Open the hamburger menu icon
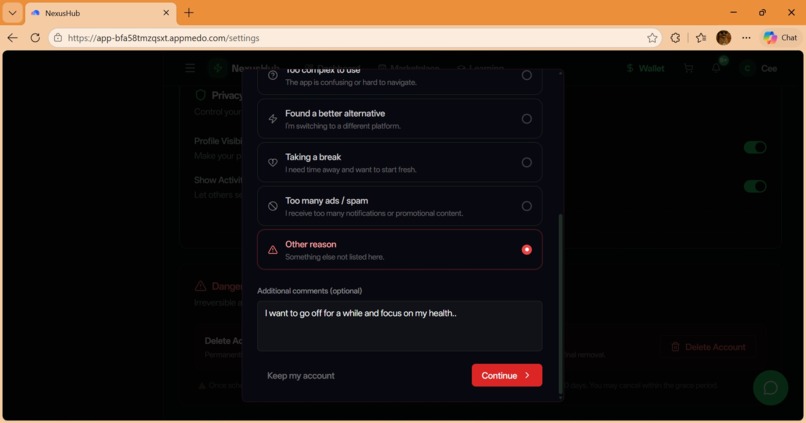 coord(190,68)
